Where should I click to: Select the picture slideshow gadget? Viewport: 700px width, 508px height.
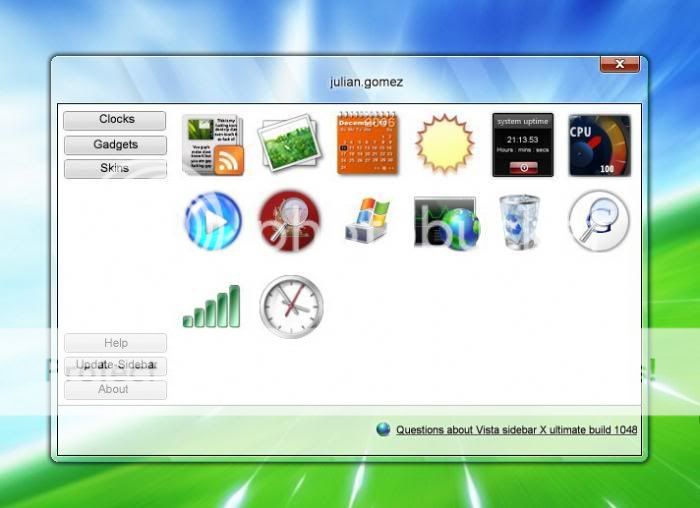pyautogui.click(x=290, y=145)
